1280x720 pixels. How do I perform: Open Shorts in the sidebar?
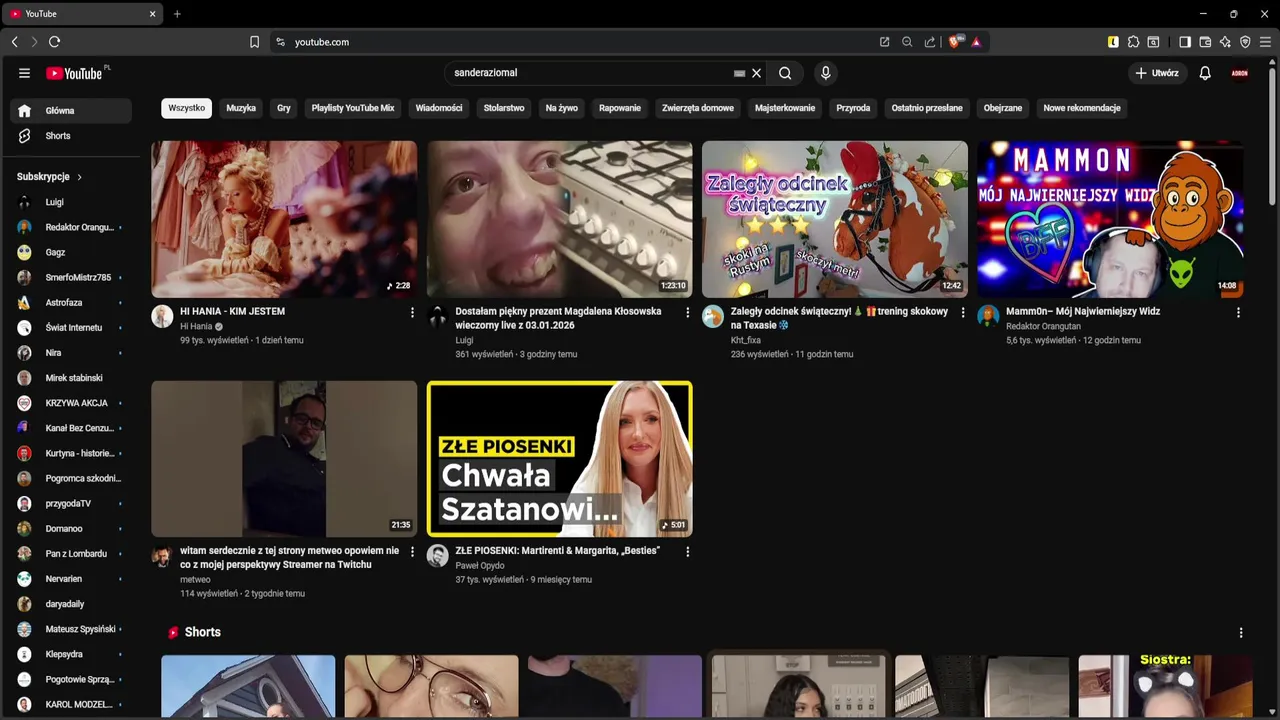[72, 136]
